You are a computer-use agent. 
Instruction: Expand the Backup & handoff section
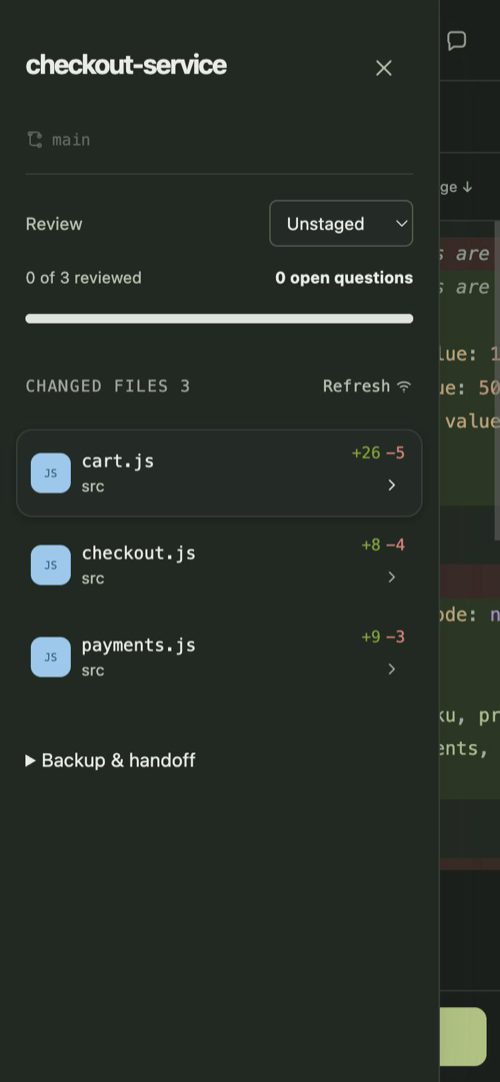tap(110, 760)
